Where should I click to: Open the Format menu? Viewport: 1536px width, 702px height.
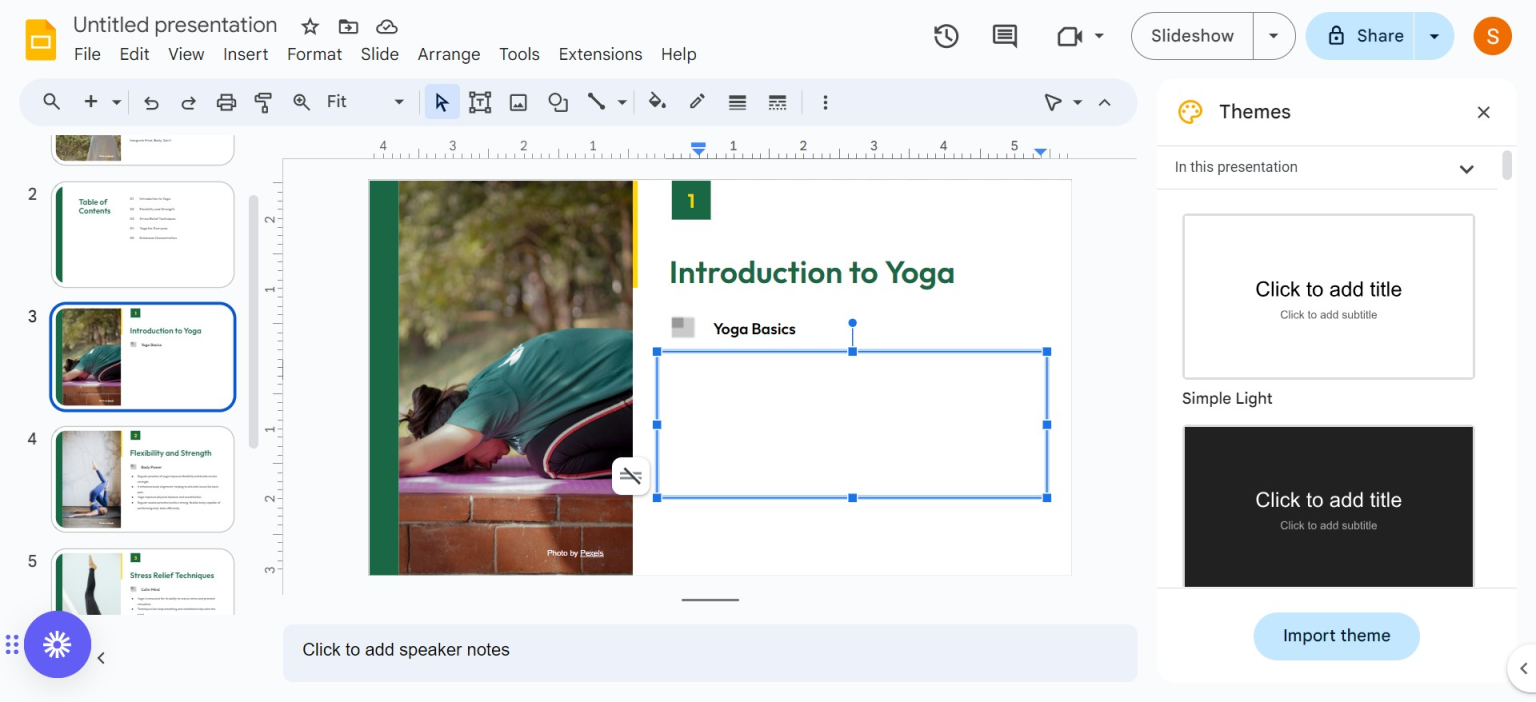tap(315, 54)
